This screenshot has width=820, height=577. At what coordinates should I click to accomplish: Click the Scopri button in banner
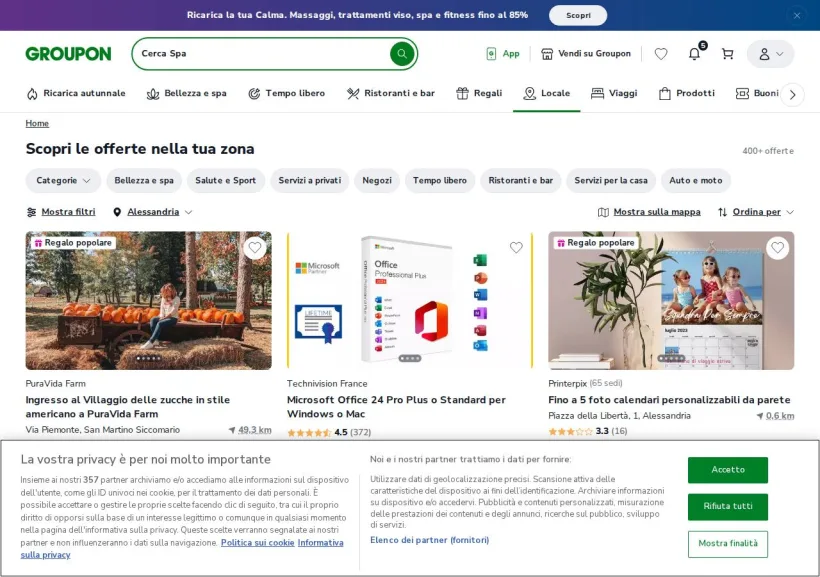(x=578, y=15)
